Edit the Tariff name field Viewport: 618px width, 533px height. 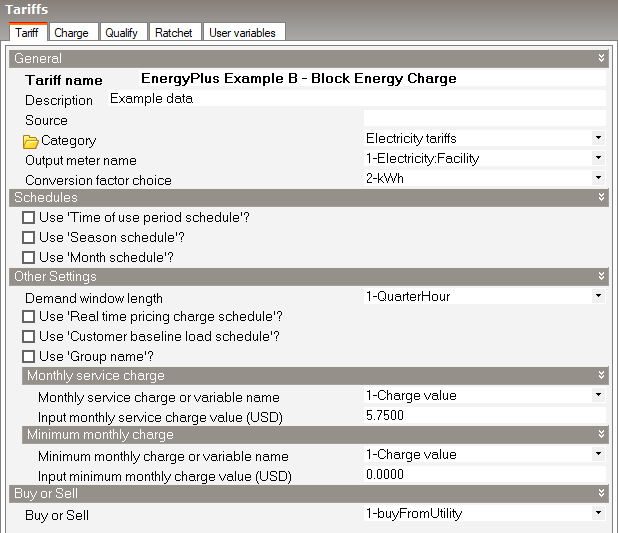pos(372,78)
